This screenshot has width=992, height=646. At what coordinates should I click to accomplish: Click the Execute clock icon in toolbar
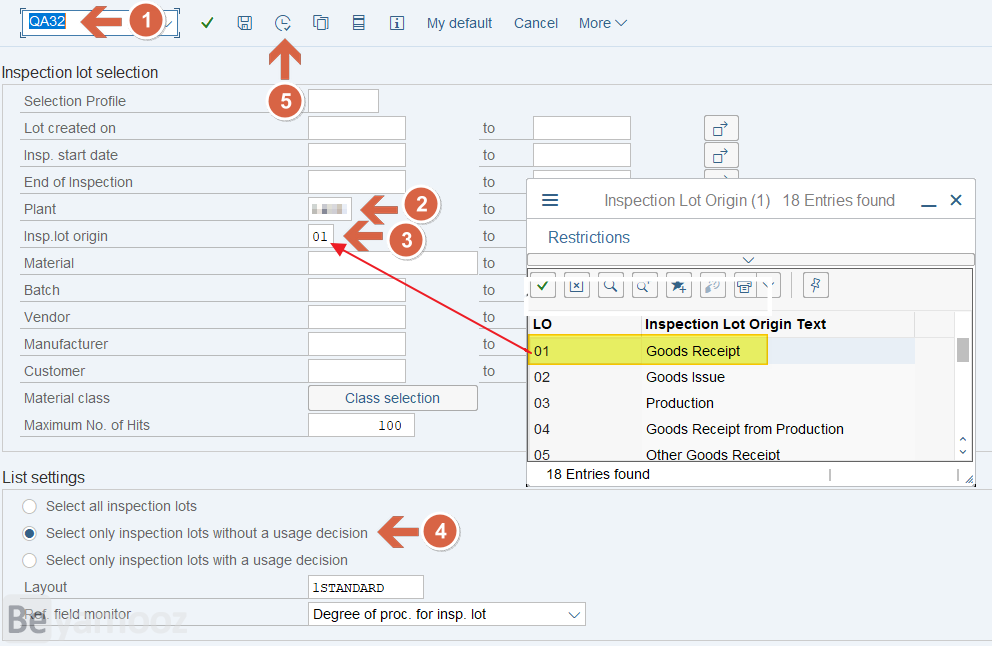pyautogui.click(x=283, y=23)
